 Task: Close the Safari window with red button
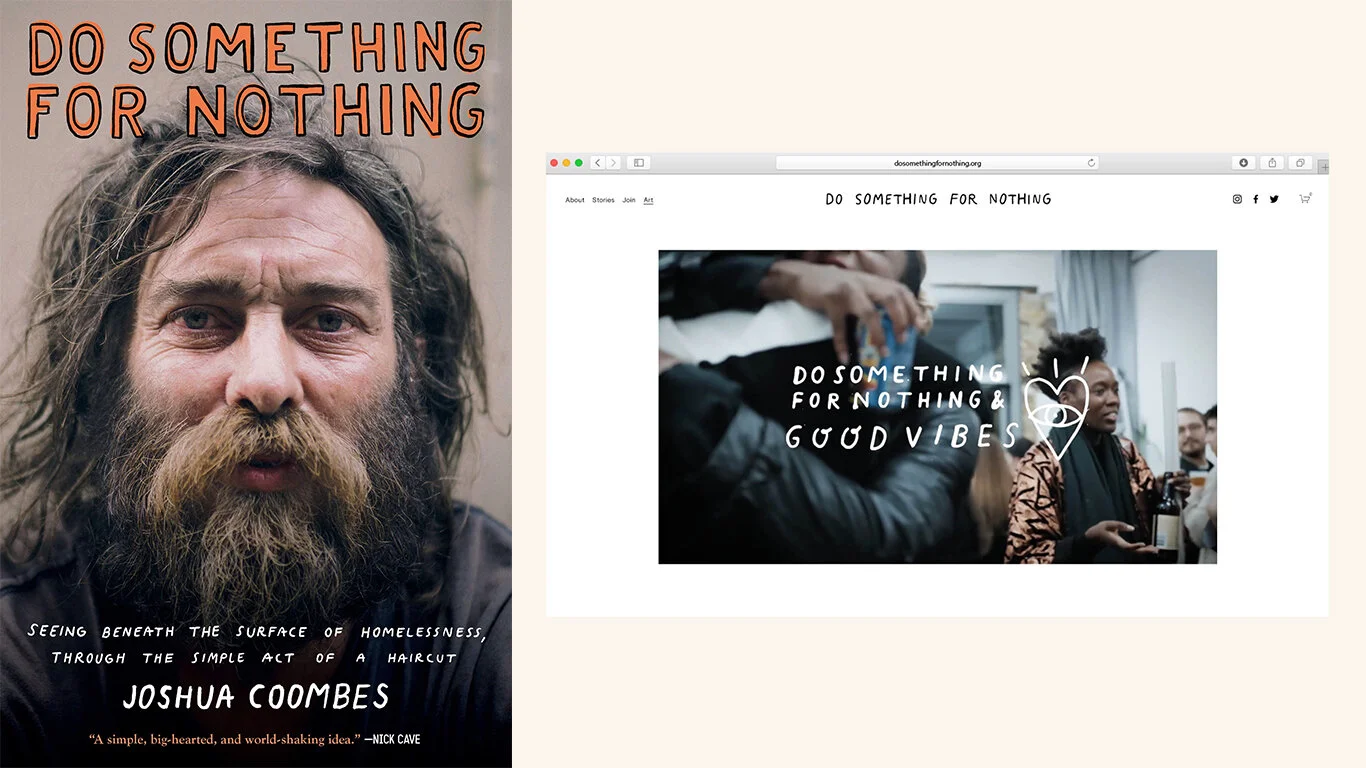click(554, 163)
